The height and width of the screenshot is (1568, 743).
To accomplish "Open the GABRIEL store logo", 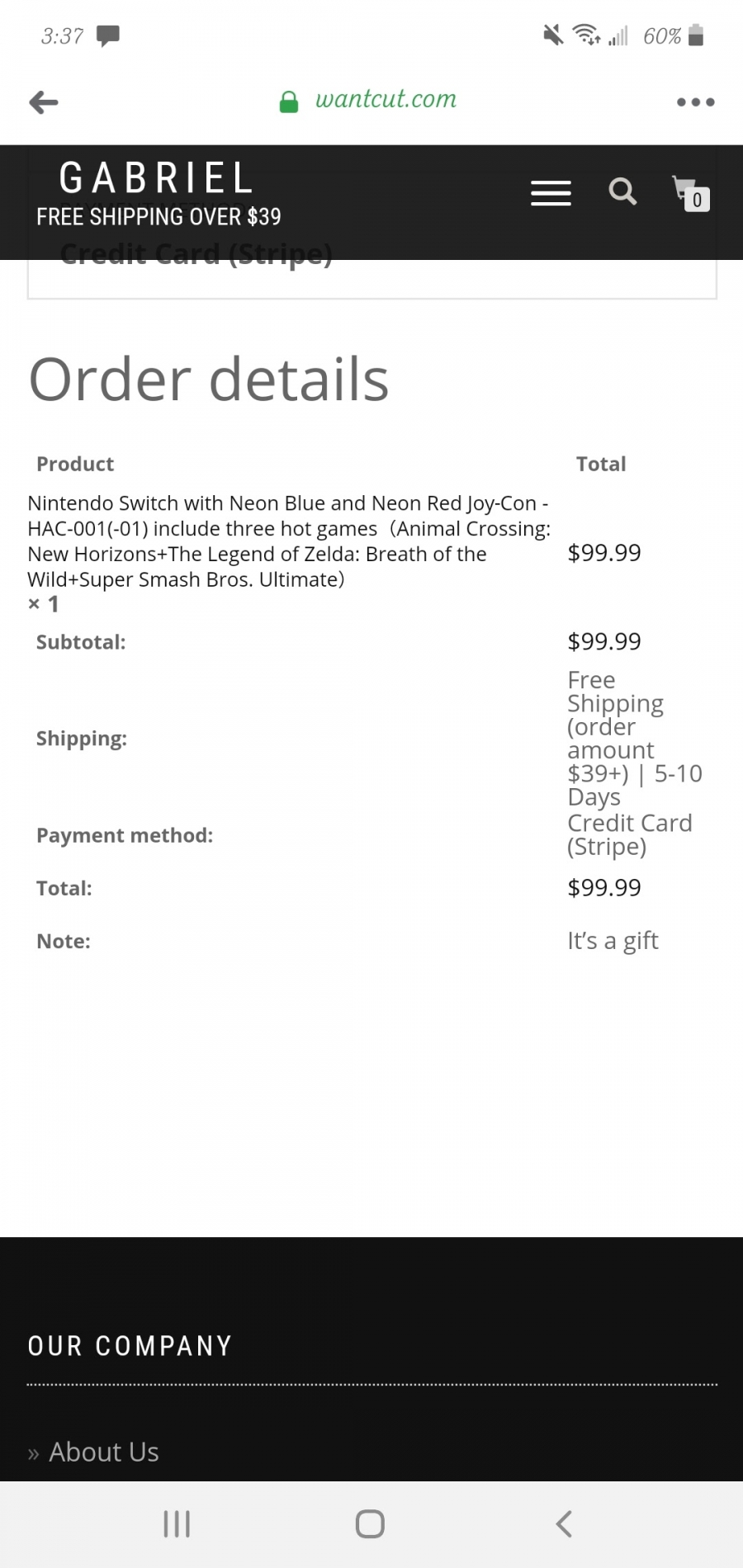I will (156, 177).
